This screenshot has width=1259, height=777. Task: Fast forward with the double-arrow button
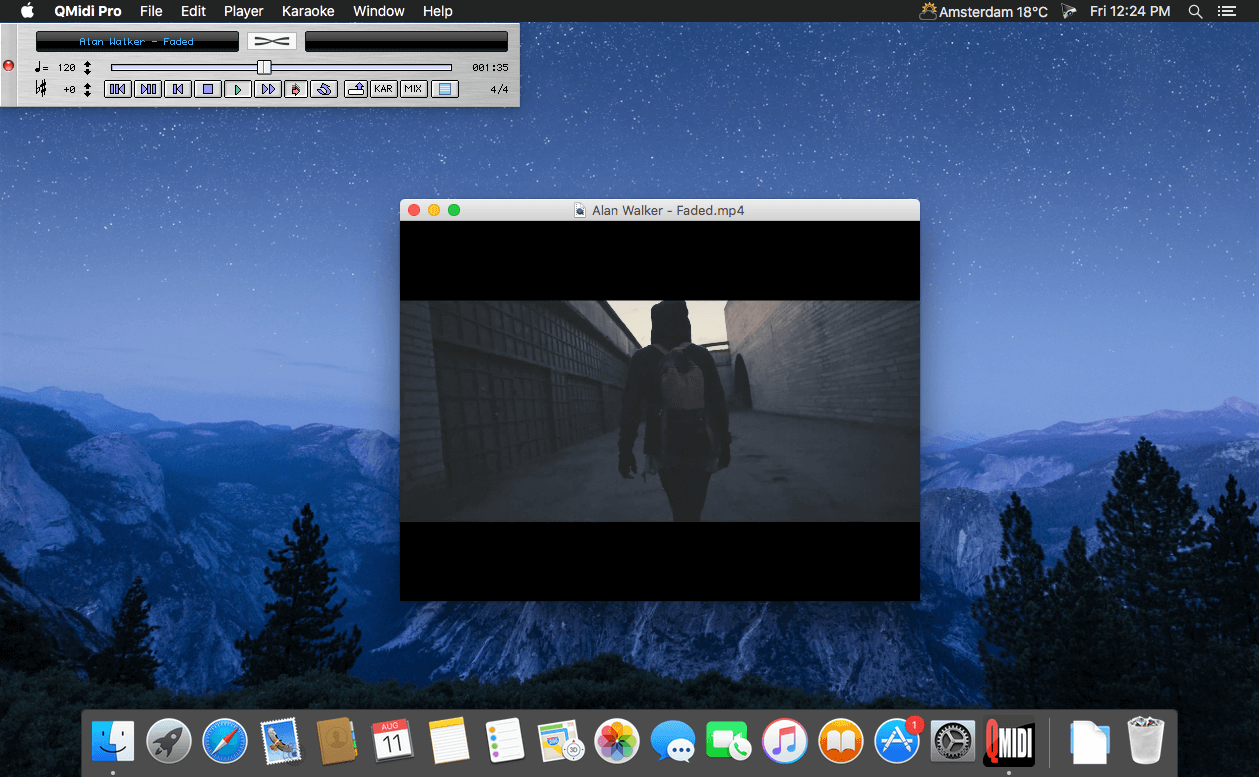point(267,89)
